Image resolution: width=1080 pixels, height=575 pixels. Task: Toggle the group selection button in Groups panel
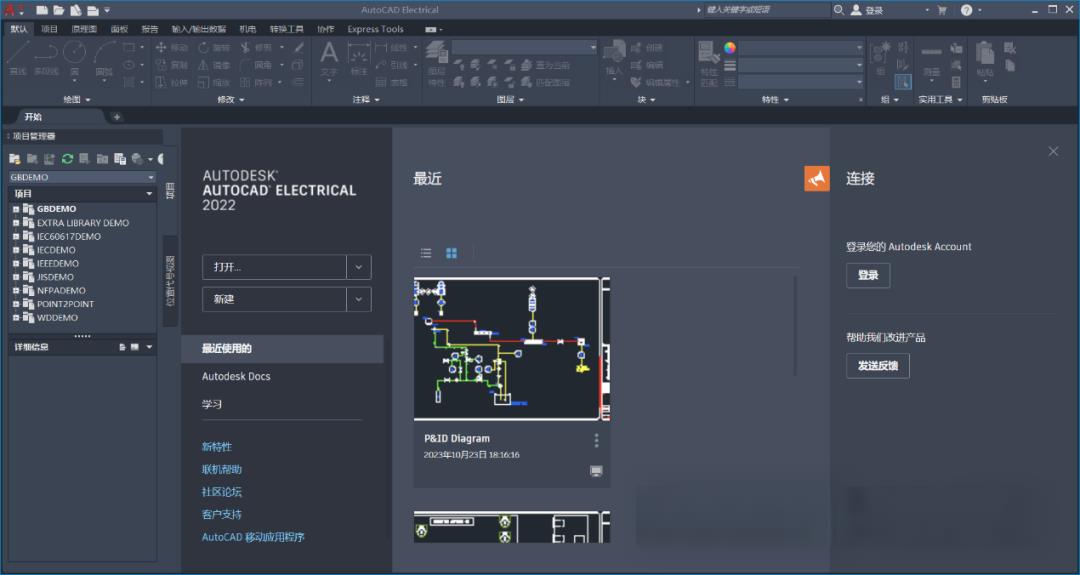(x=902, y=82)
